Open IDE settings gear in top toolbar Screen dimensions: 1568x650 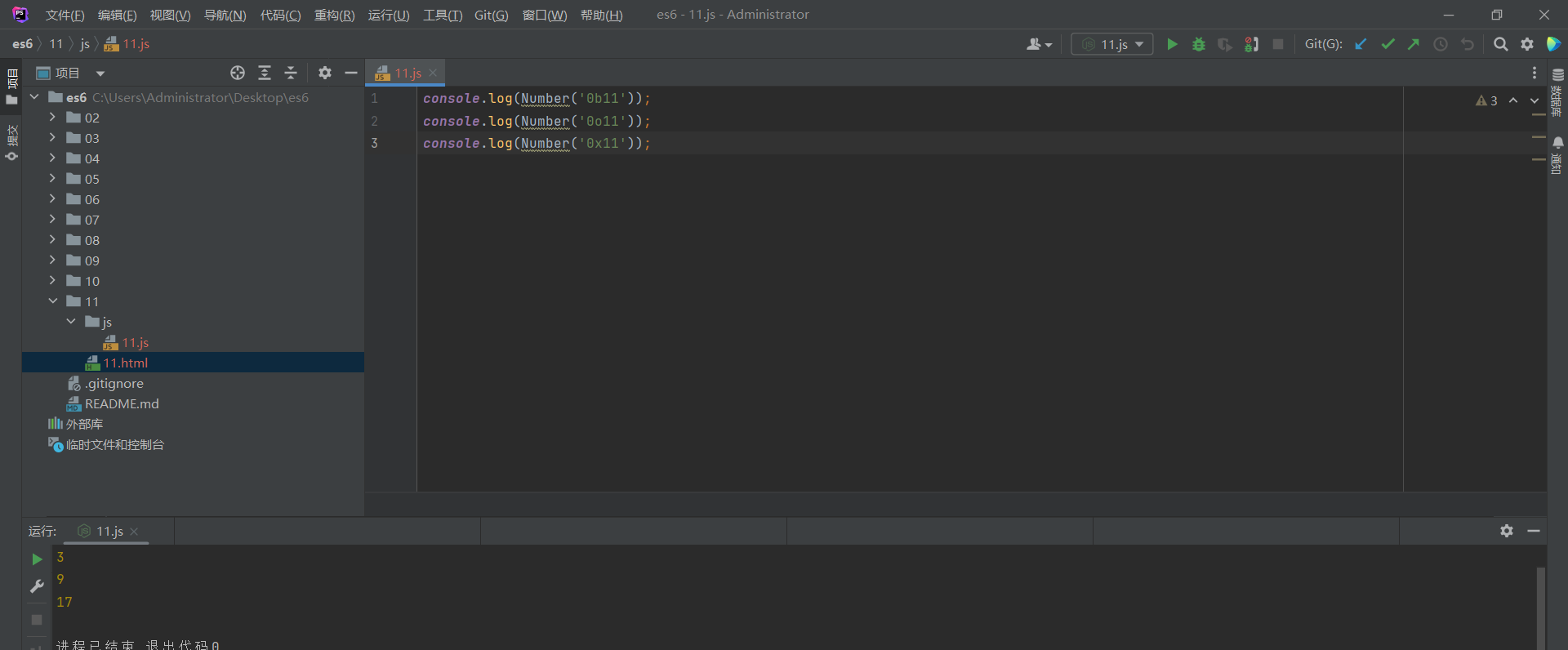coord(1527,44)
